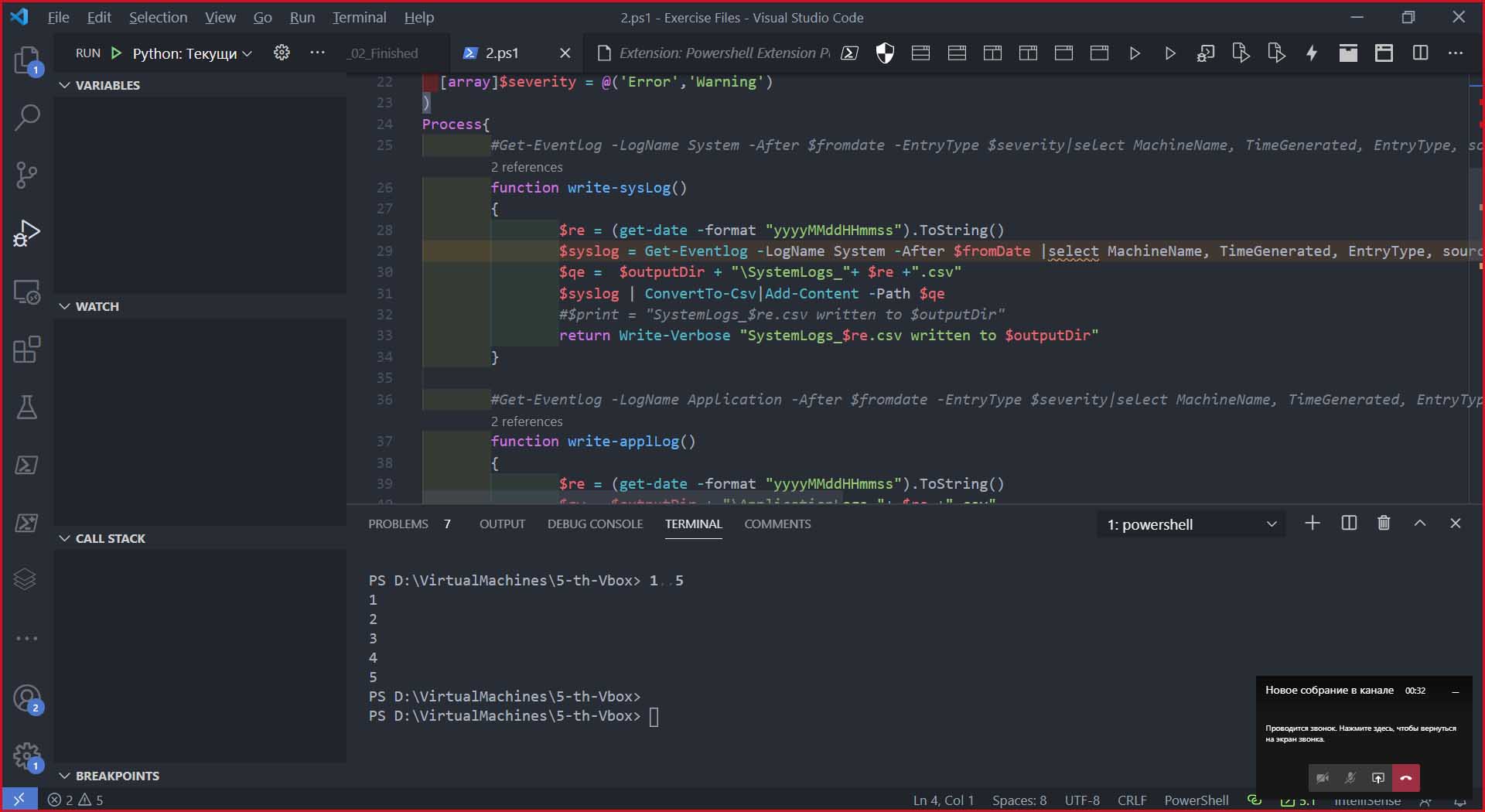Open the Testing flask icon view

(x=27, y=408)
